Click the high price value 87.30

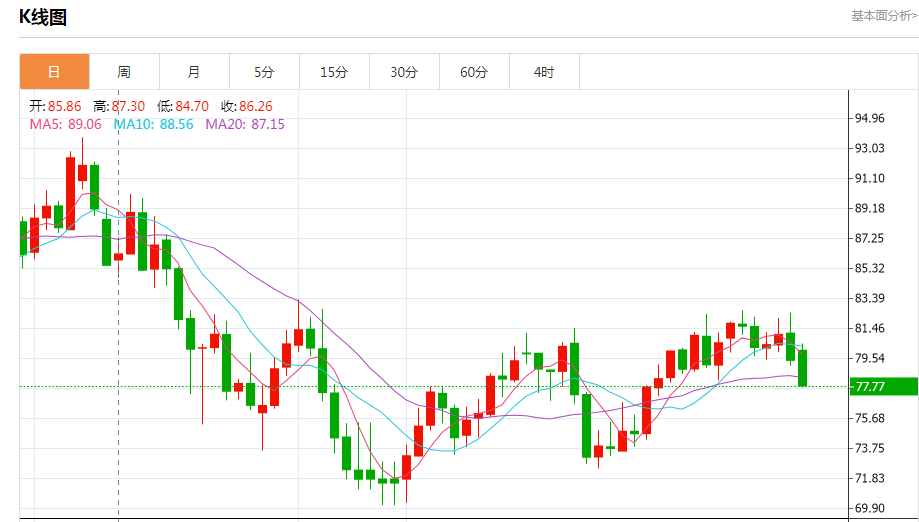click(x=128, y=106)
